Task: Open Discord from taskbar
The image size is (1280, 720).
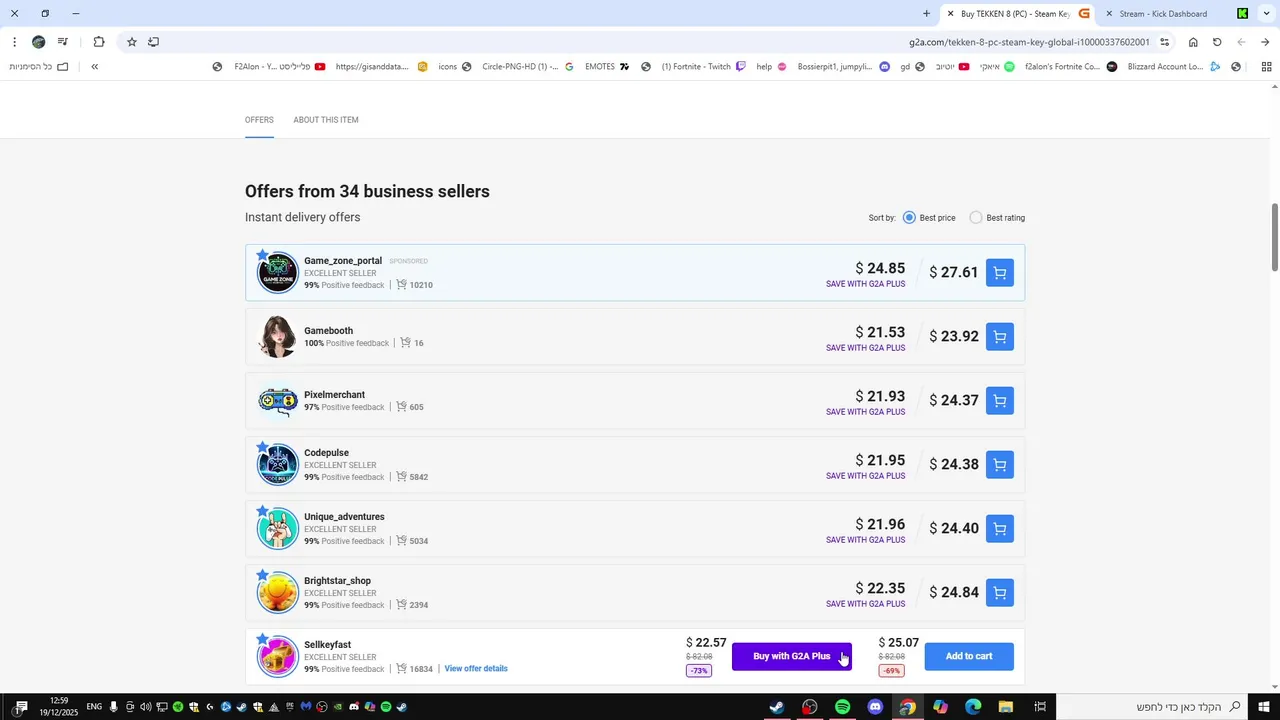Action: [x=875, y=707]
